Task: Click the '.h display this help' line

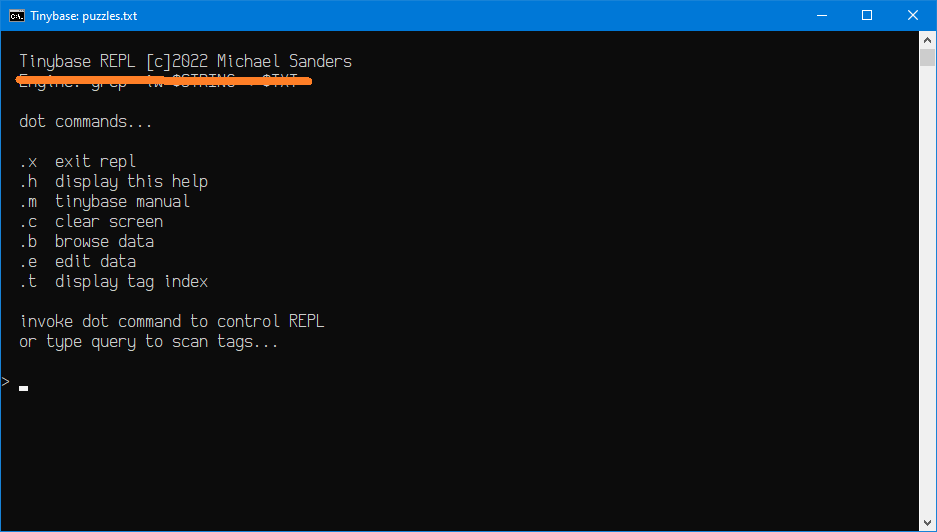Action: (x=114, y=182)
